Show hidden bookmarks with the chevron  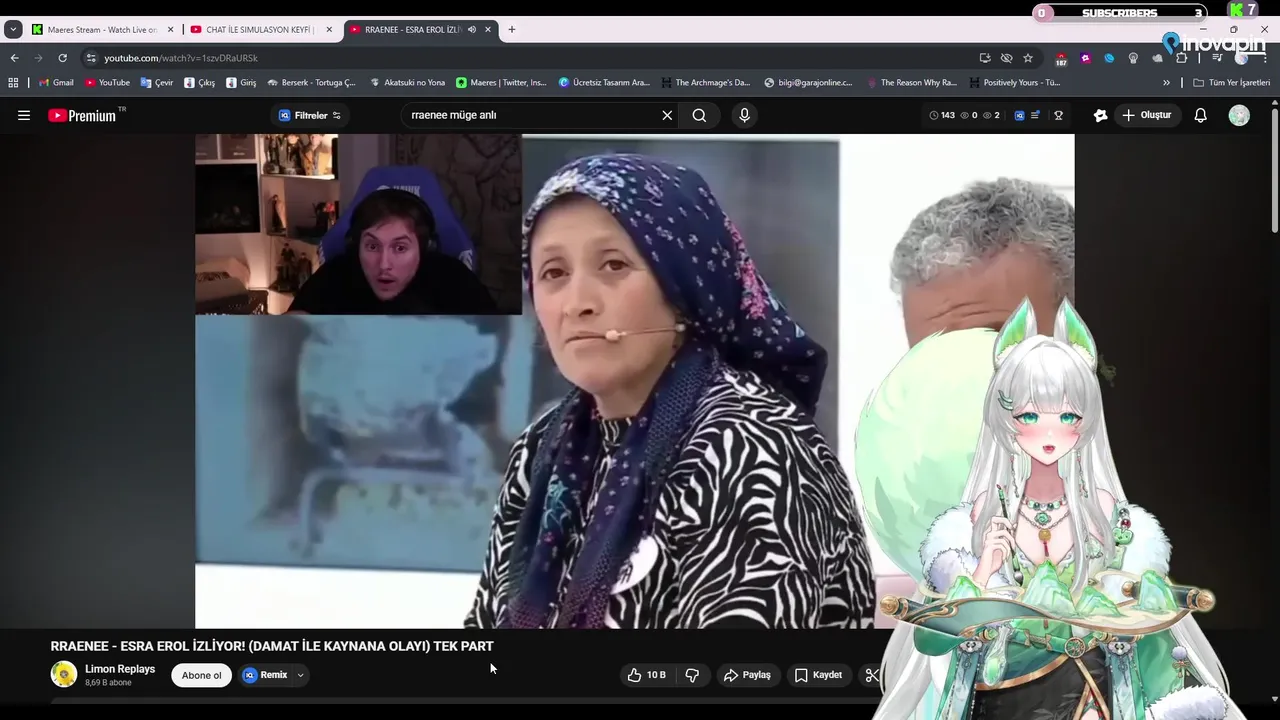[1166, 83]
